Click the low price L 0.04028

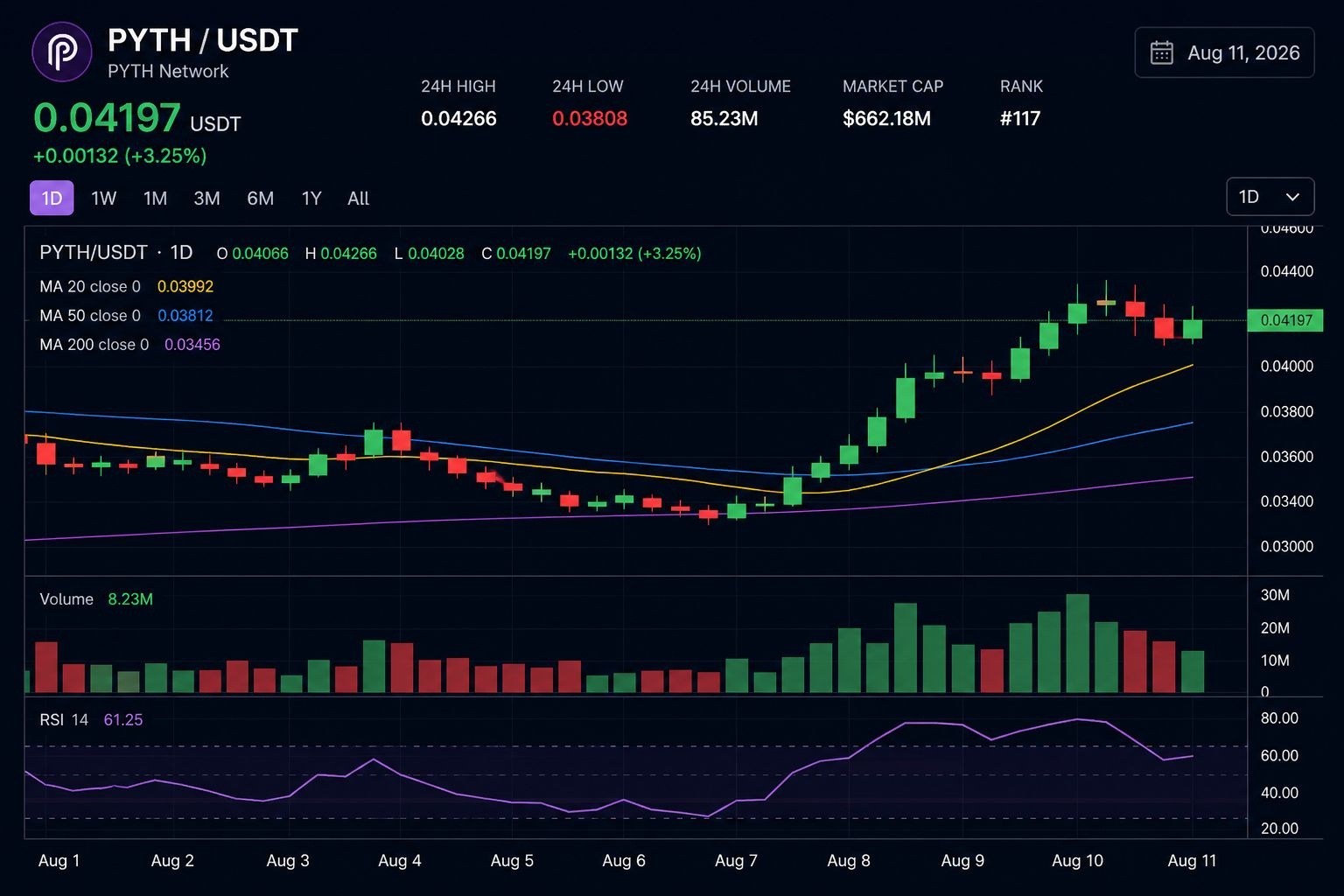pos(430,254)
